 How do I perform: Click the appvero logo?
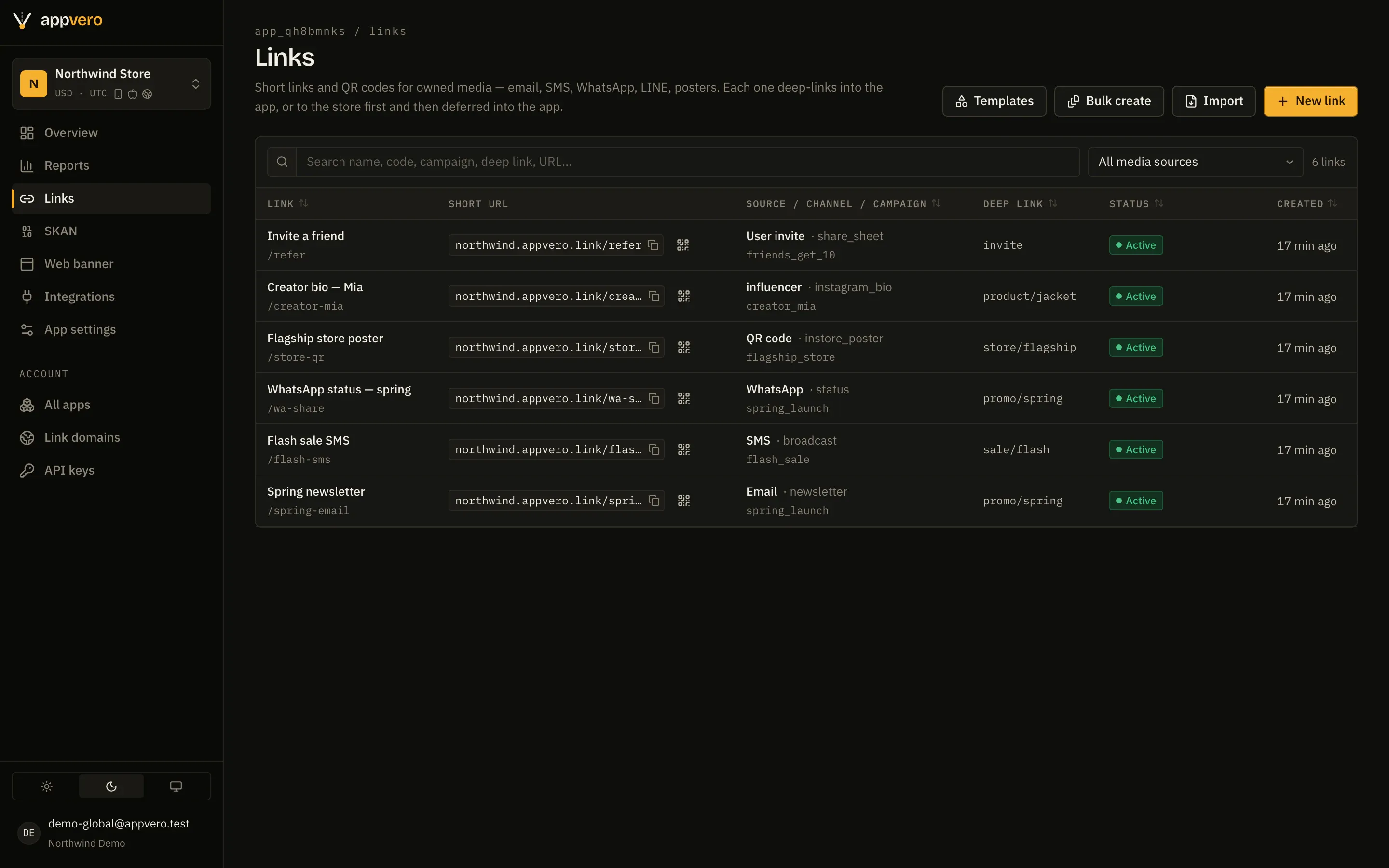[57, 20]
